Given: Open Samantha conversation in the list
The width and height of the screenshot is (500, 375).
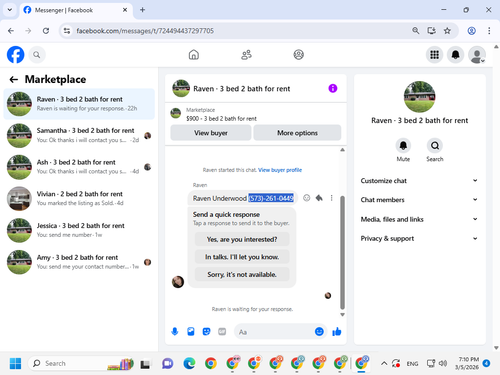Looking at the screenshot, I should [79, 135].
